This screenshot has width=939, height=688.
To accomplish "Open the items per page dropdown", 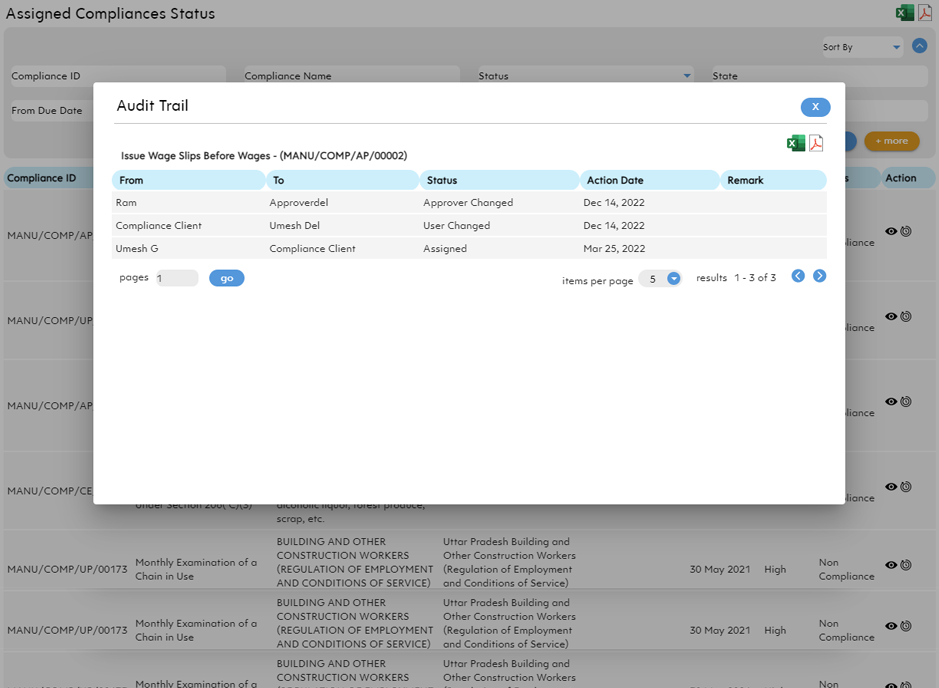I will (673, 278).
